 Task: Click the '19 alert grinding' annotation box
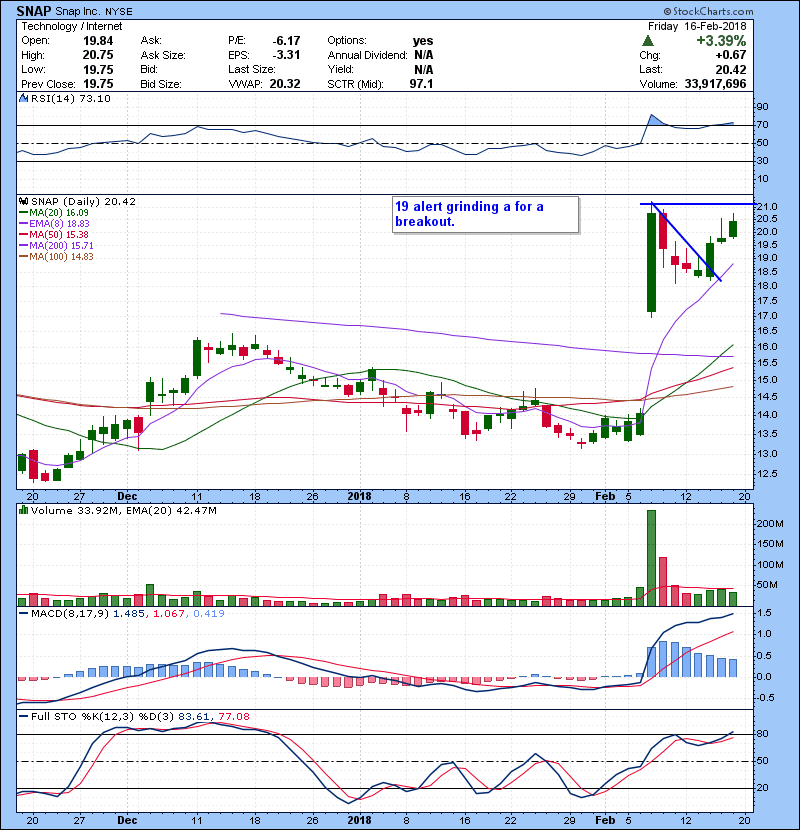coord(486,214)
